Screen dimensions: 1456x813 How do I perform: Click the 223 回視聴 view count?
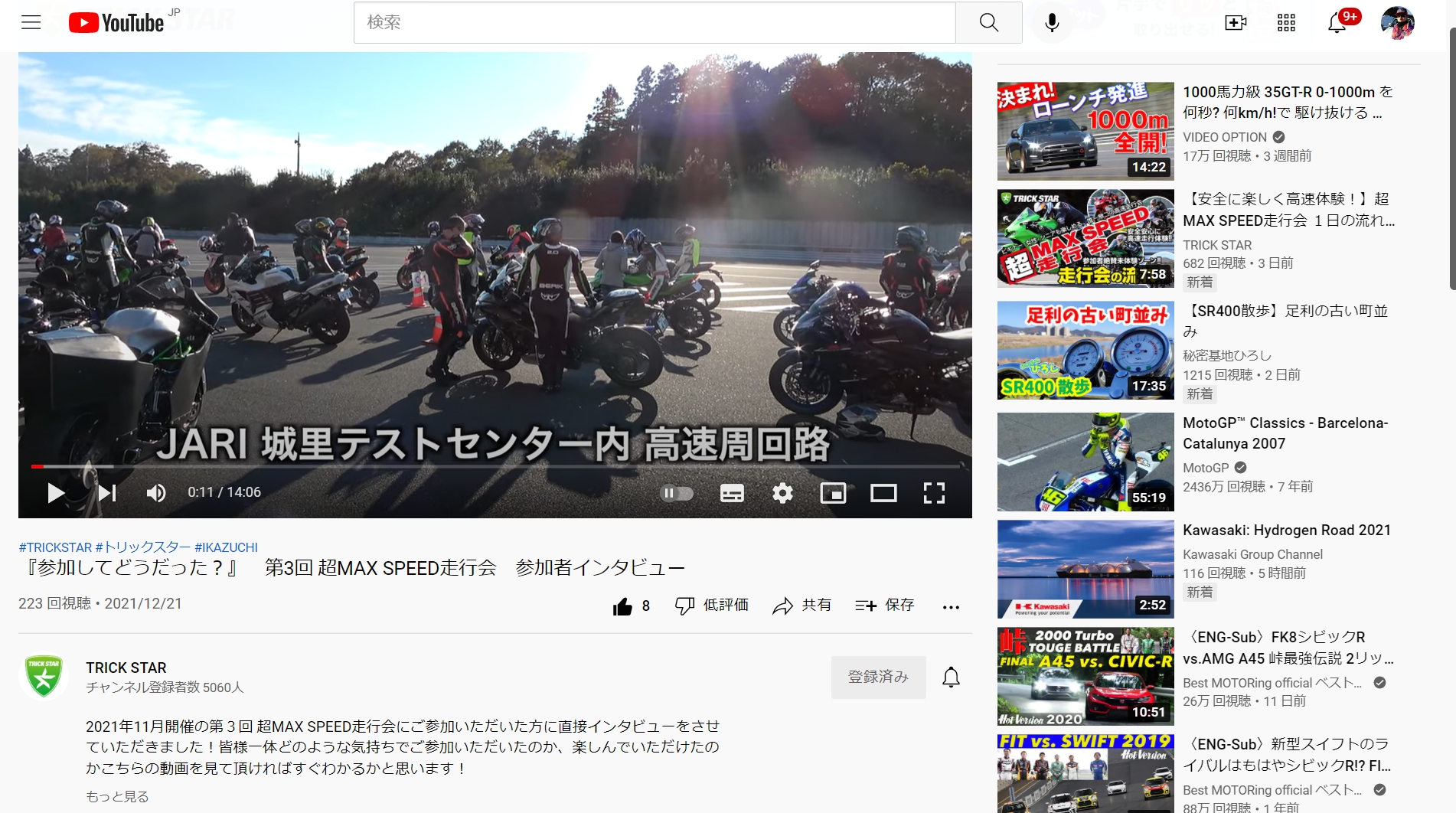pyautogui.click(x=54, y=603)
